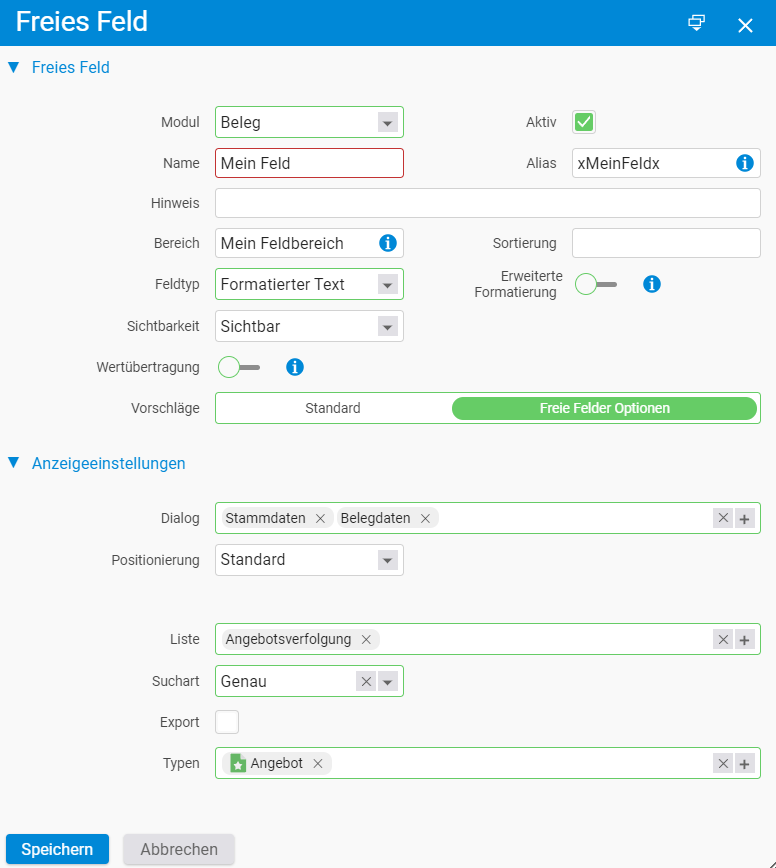Clear all entries in Dialog field
Screen dimensions: 776x868
723,518
